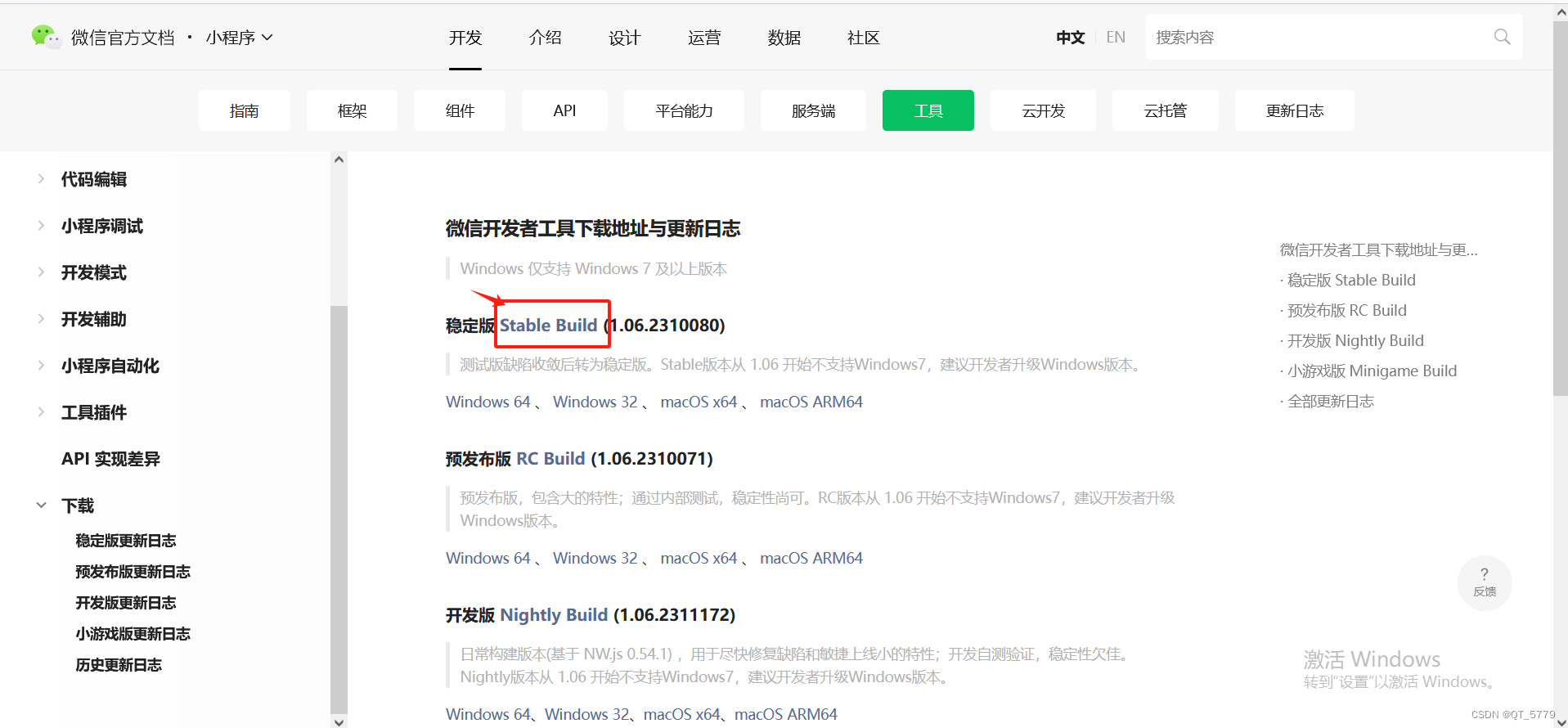Image resolution: width=1568 pixels, height=728 pixels.
Task: Jump to 稳定版 Stable Build in outline
Action: (x=1351, y=280)
